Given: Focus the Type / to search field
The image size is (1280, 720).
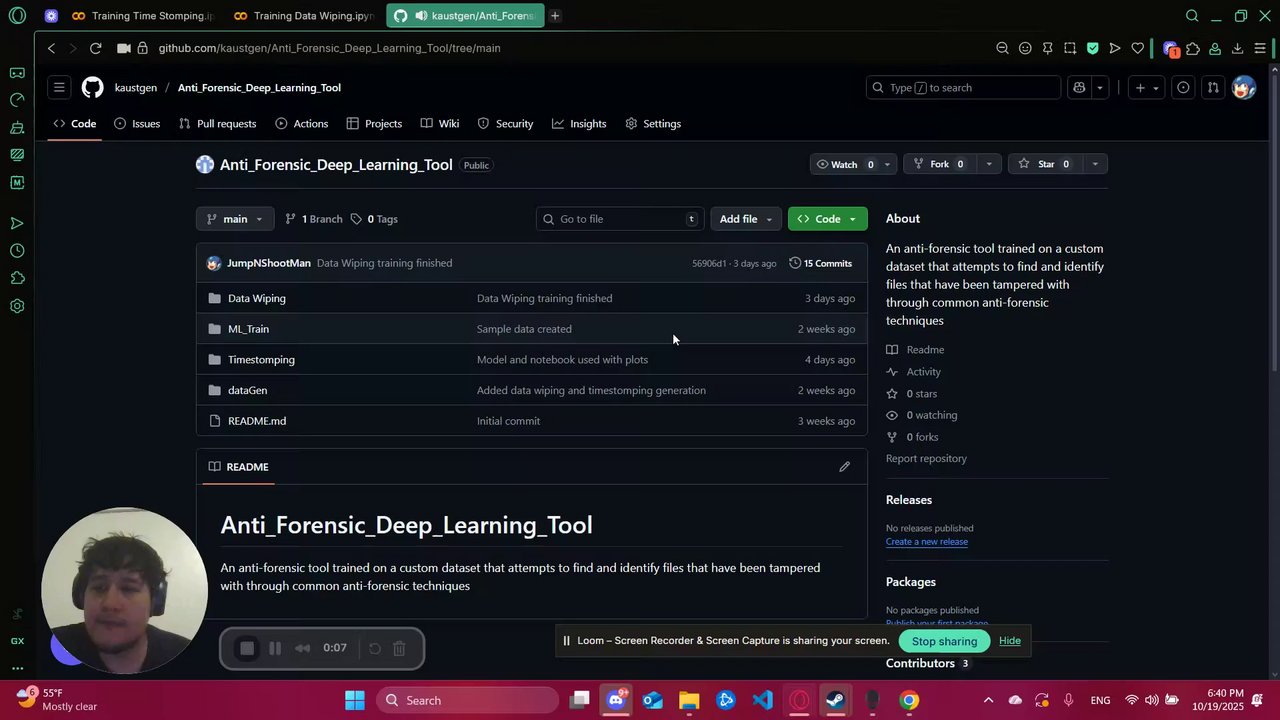Looking at the screenshot, I should [963, 88].
